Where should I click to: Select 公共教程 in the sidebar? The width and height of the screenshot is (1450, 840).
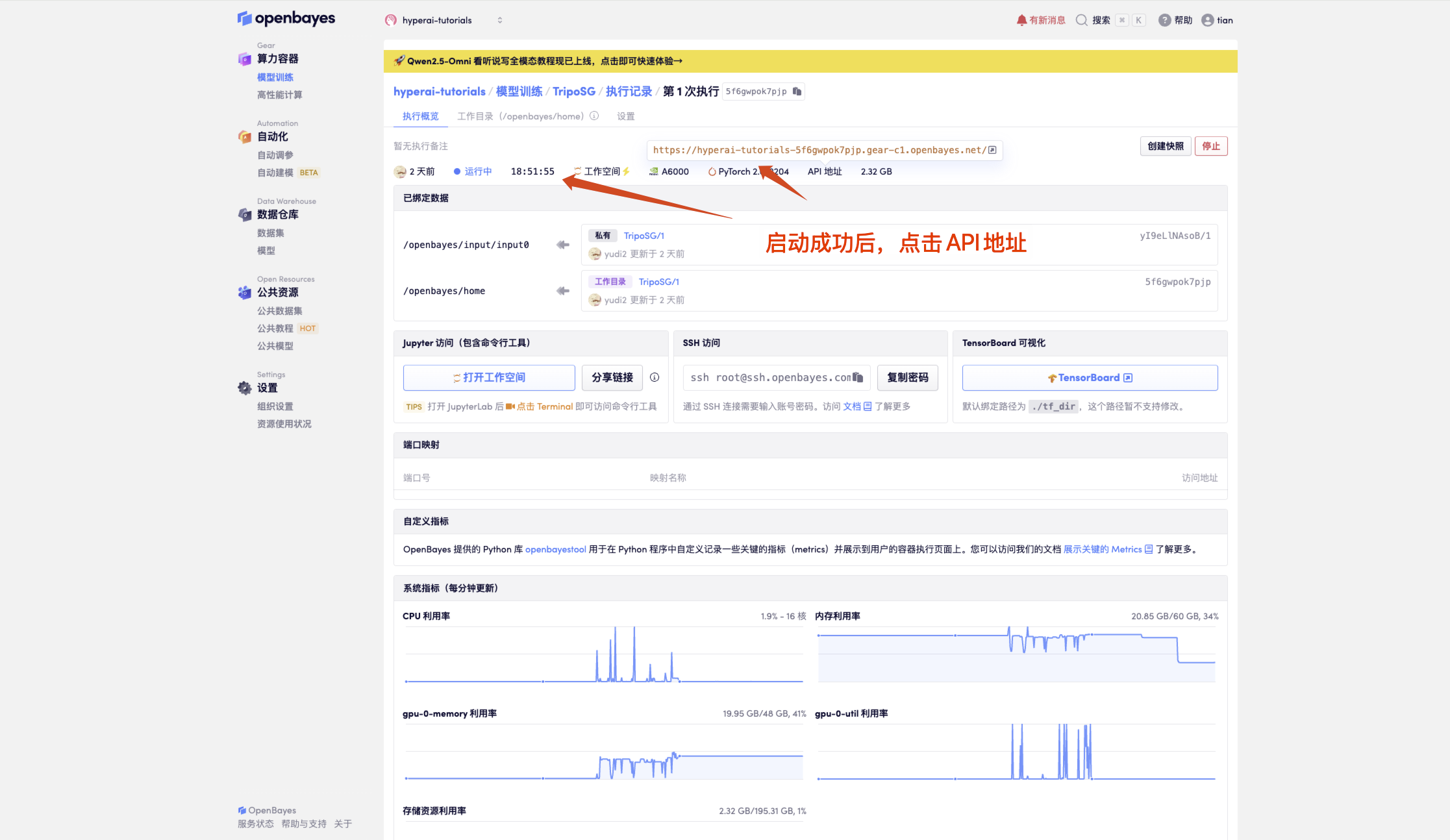click(x=275, y=328)
